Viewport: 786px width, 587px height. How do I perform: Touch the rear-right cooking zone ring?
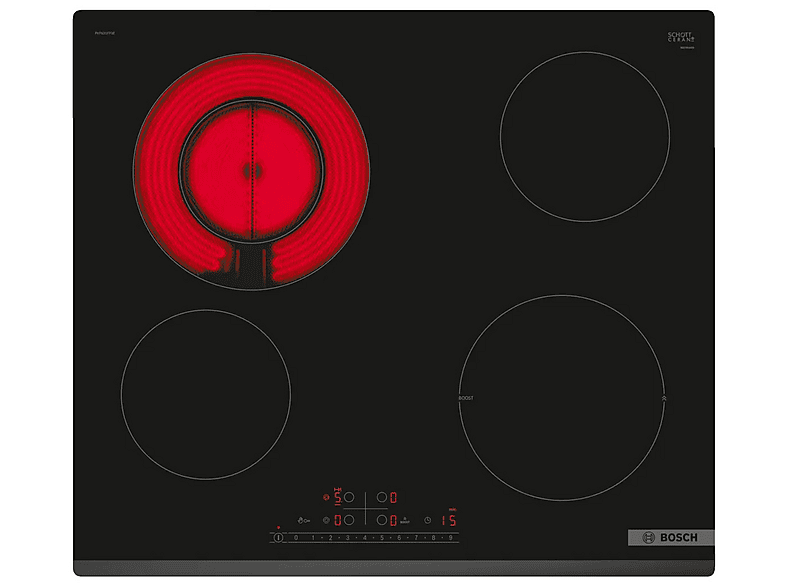pyautogui.click(x=584, y=136)
